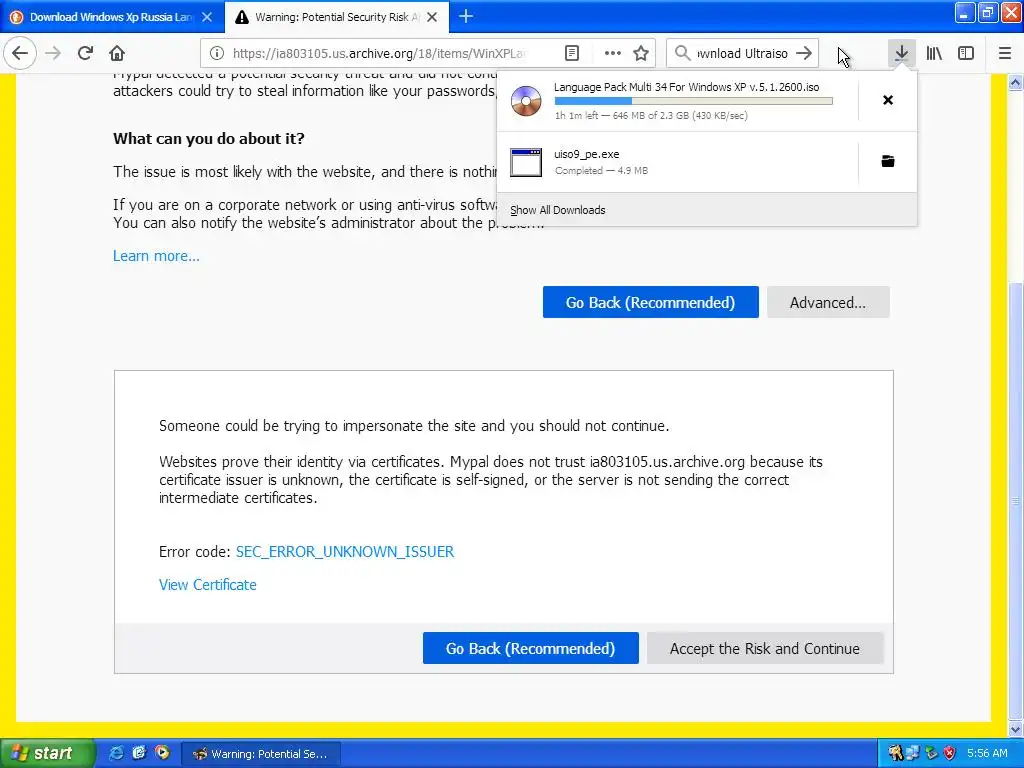
Task: Click the vertical scrollbar thumb
Action: (x=1016, y=502)
